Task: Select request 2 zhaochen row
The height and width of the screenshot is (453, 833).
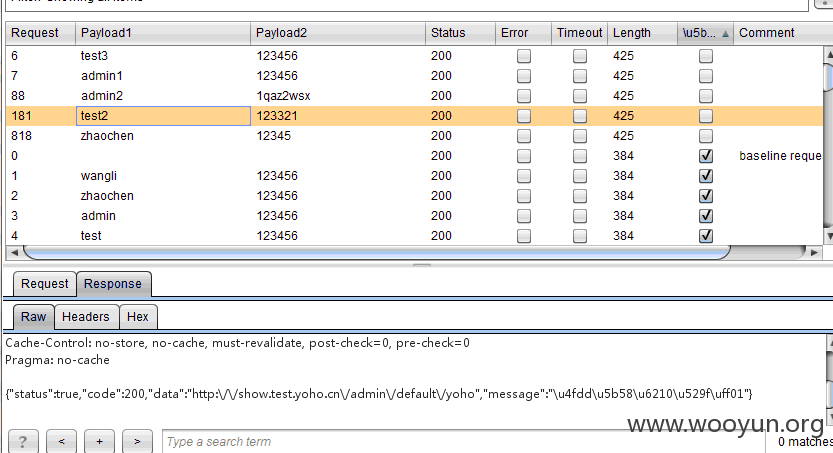Action: pyautogui.click(x=414, y=196)
